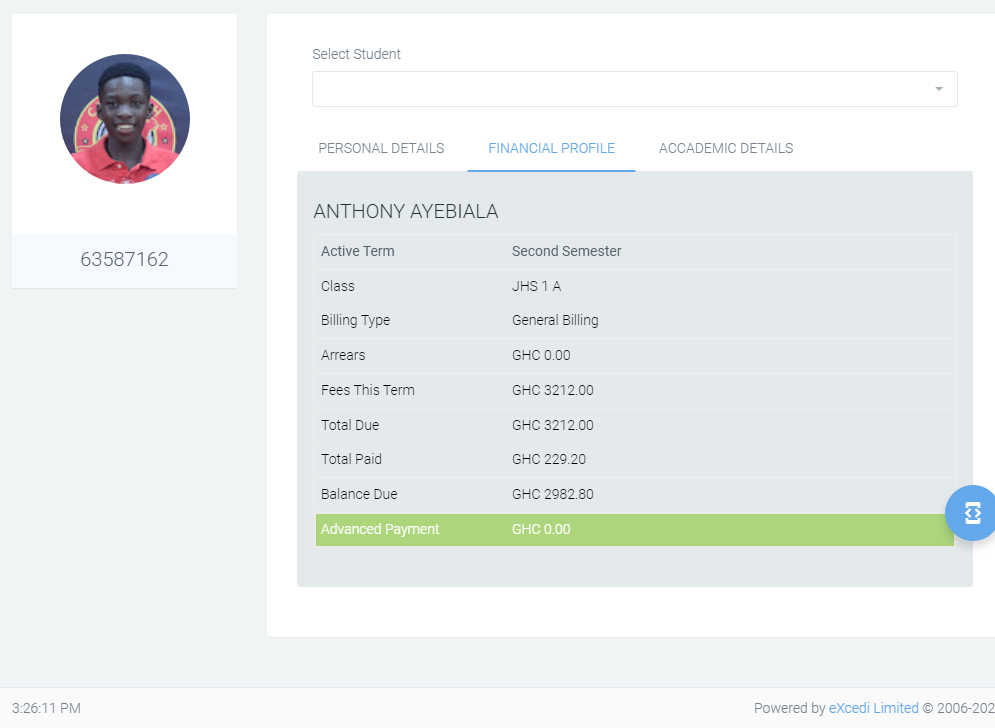This screenshot has height=728, width=995.
Task: Click the Class JHS 1 A row
Action: (634, 286)
